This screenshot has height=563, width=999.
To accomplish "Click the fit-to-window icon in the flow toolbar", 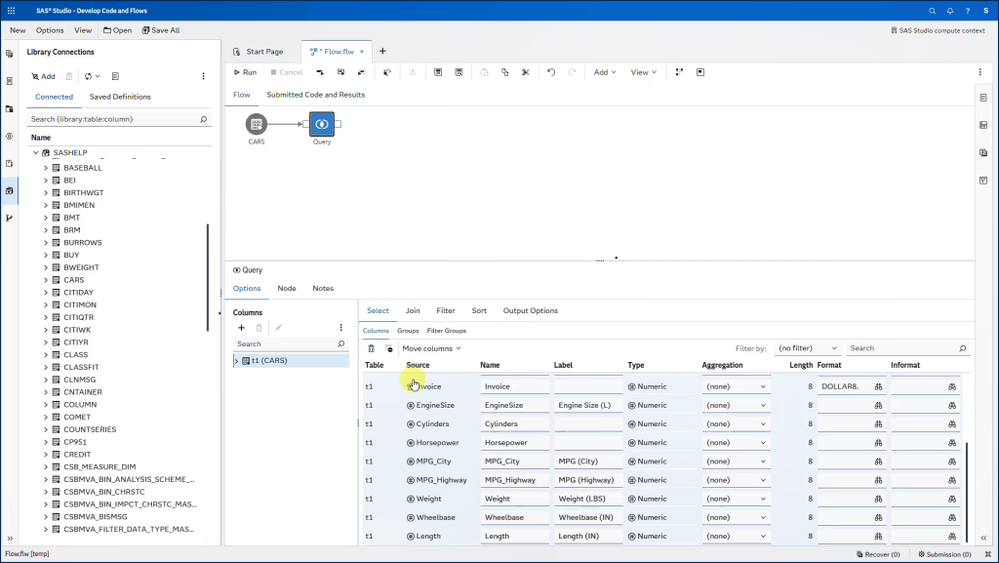I will coord(700,73).
